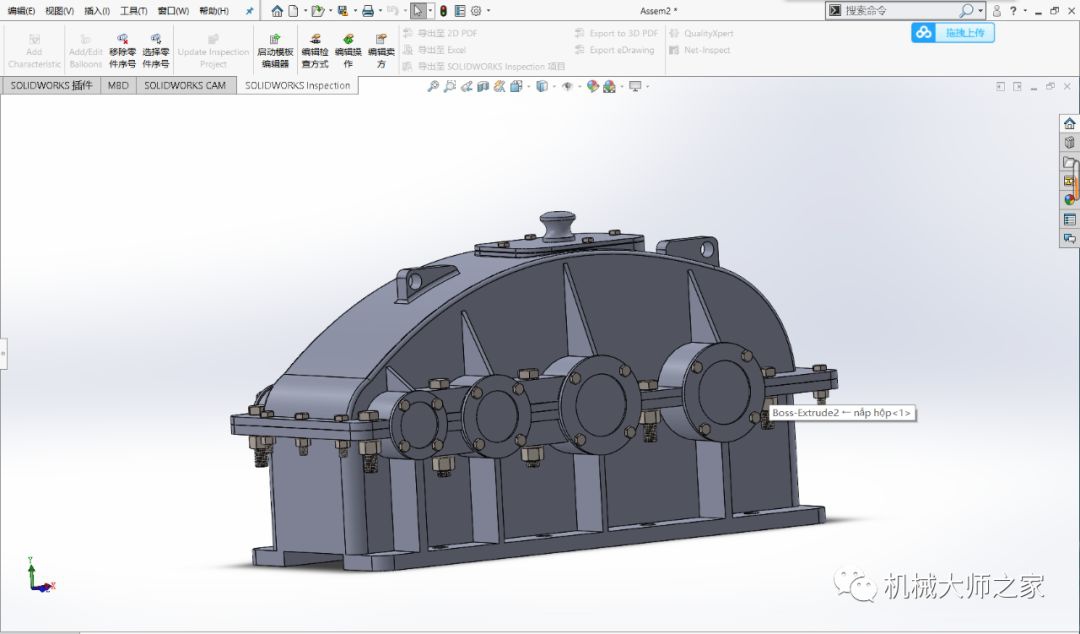Open SOLIDWORKS Resources home task pane
This screenshot has height=634, width=1080.
1069,124
